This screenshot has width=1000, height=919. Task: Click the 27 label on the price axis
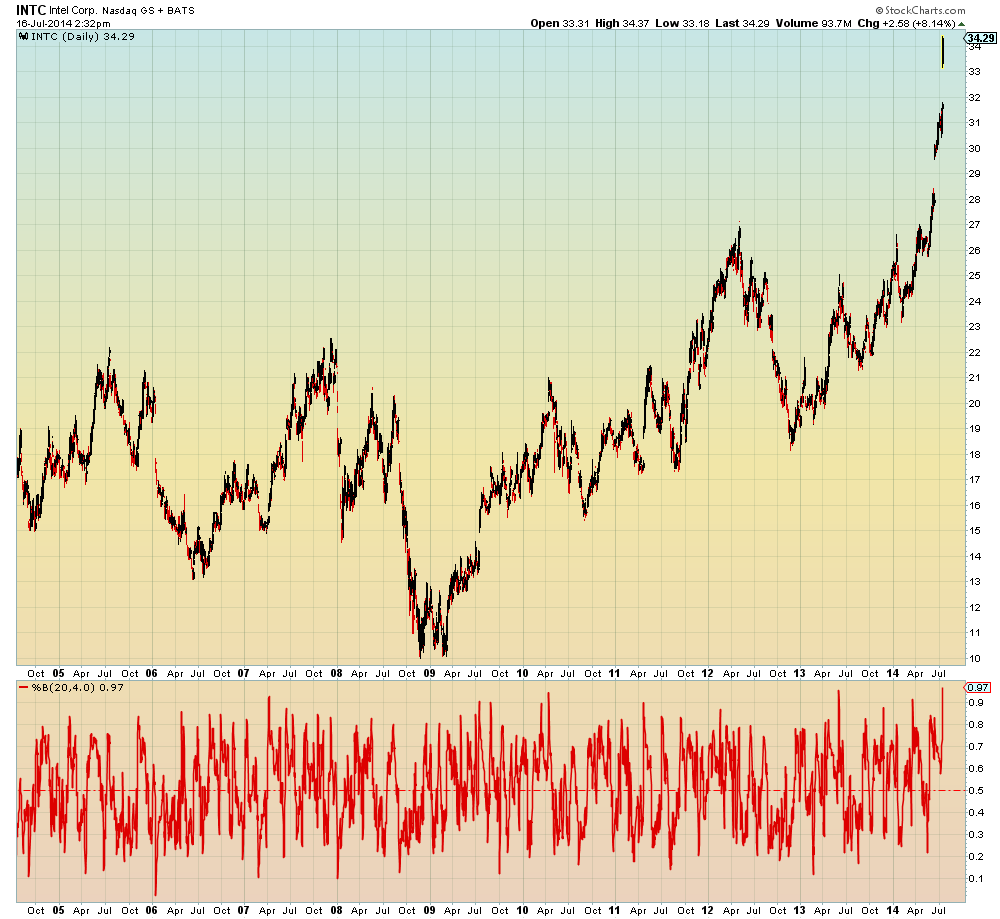(974, 224)
